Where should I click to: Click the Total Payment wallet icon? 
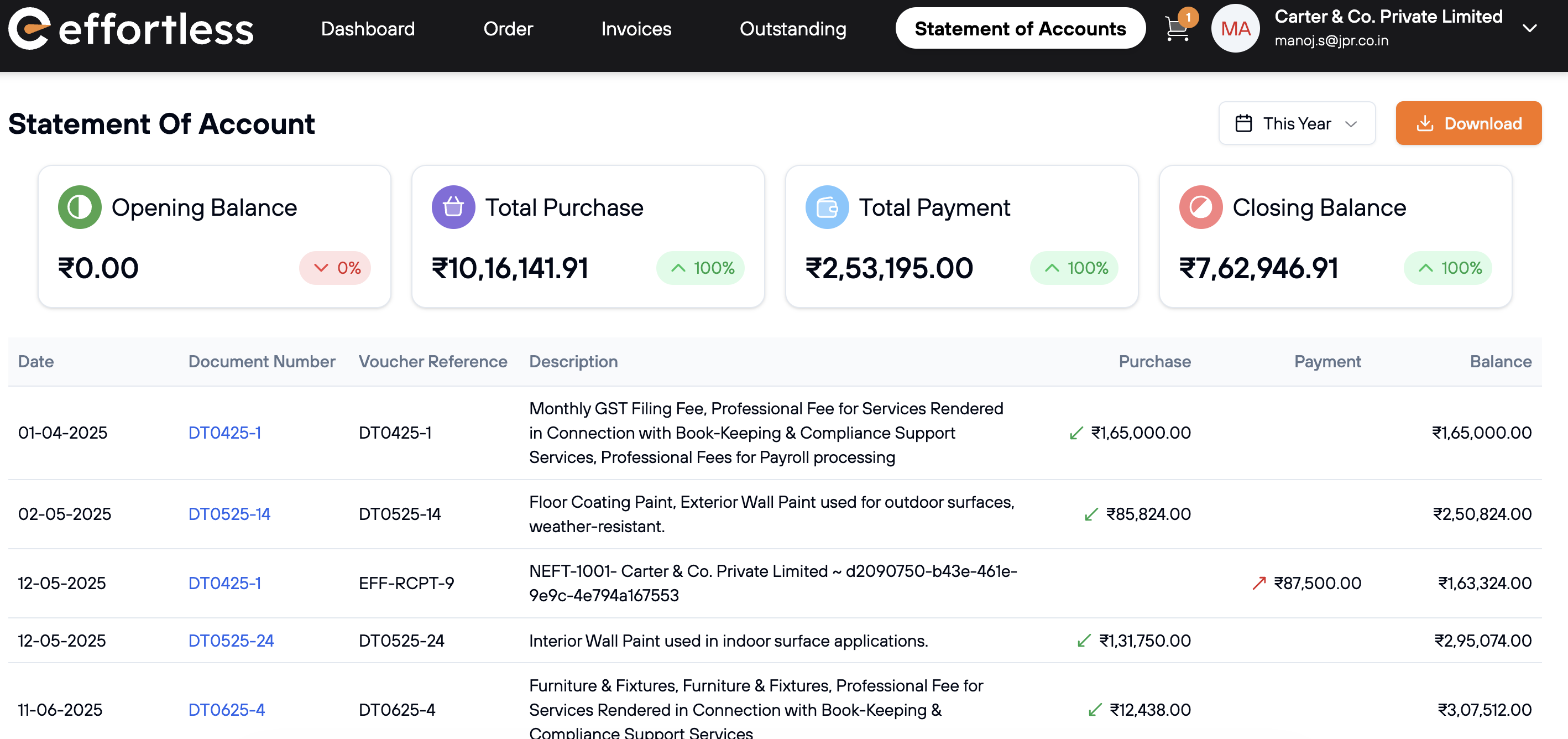827,207
